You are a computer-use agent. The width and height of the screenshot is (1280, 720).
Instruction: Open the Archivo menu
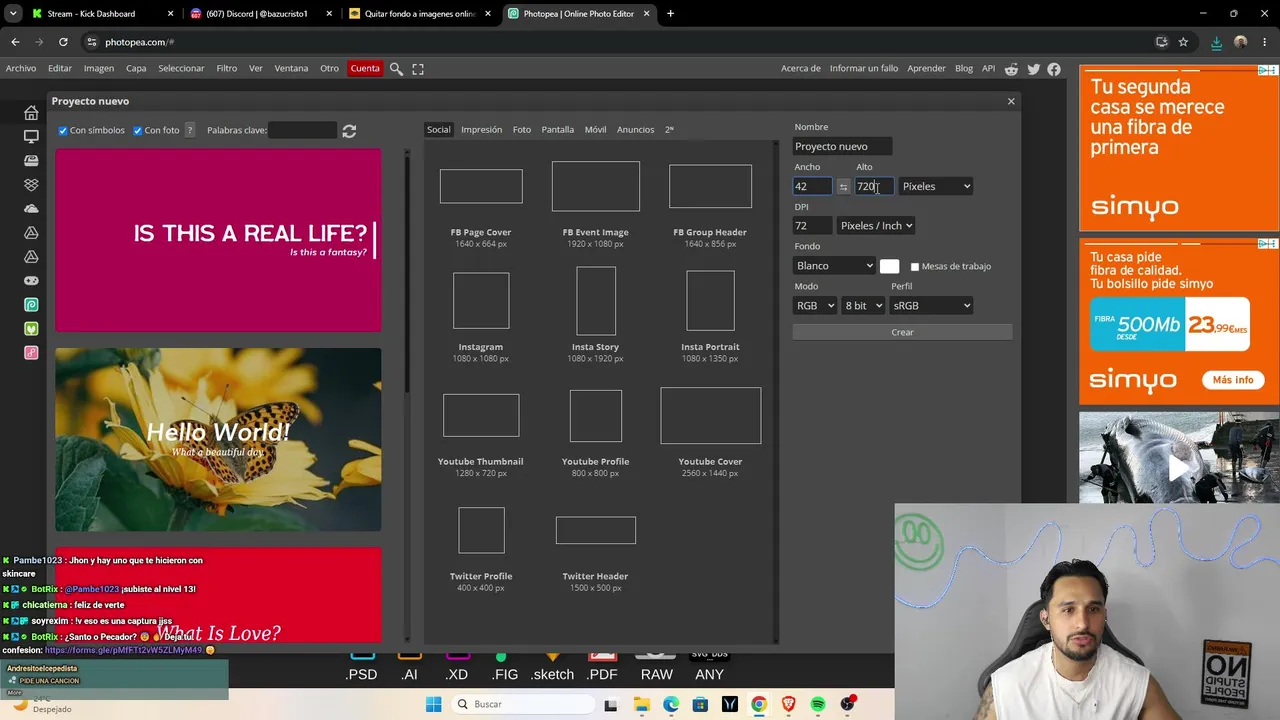point(21,69)
